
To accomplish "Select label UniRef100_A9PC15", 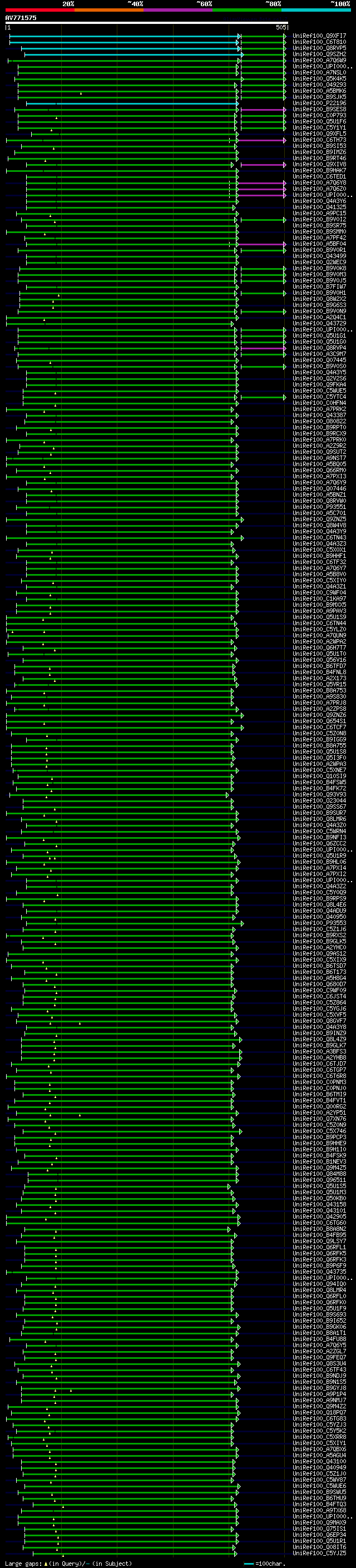I will pyautogui.click(x=319, y=214).
